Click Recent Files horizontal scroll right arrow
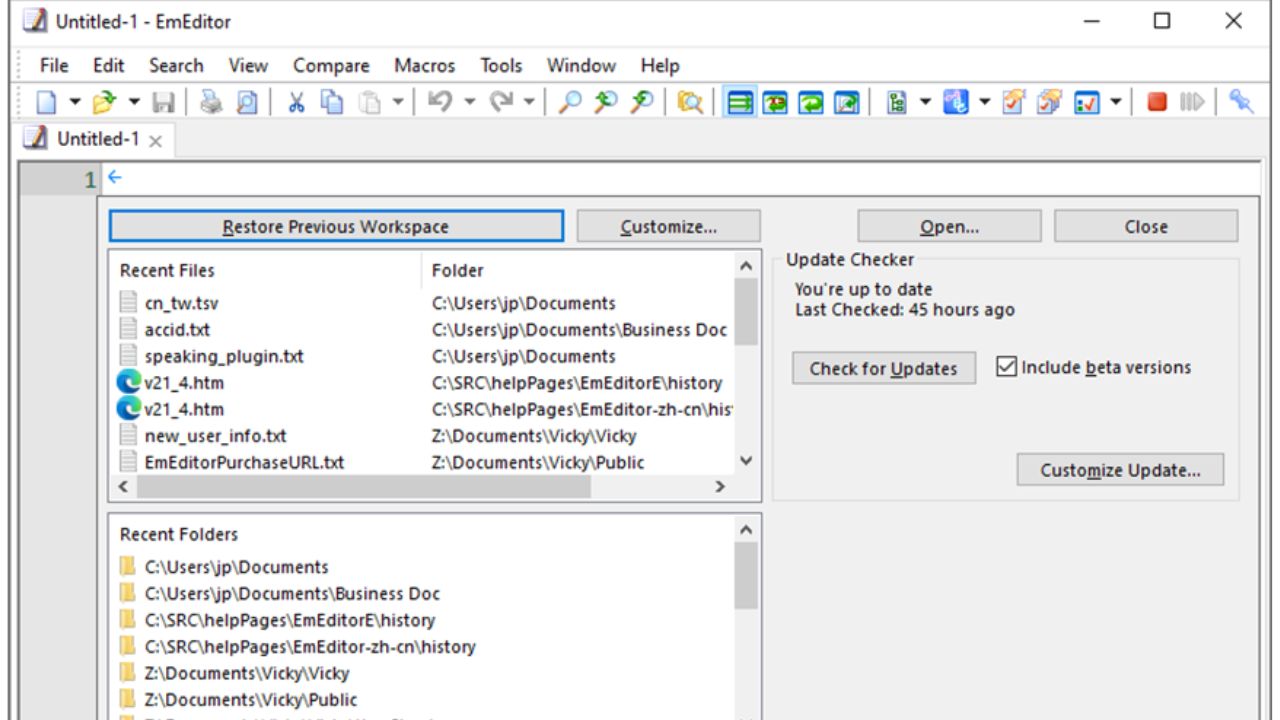 point(719,487)
